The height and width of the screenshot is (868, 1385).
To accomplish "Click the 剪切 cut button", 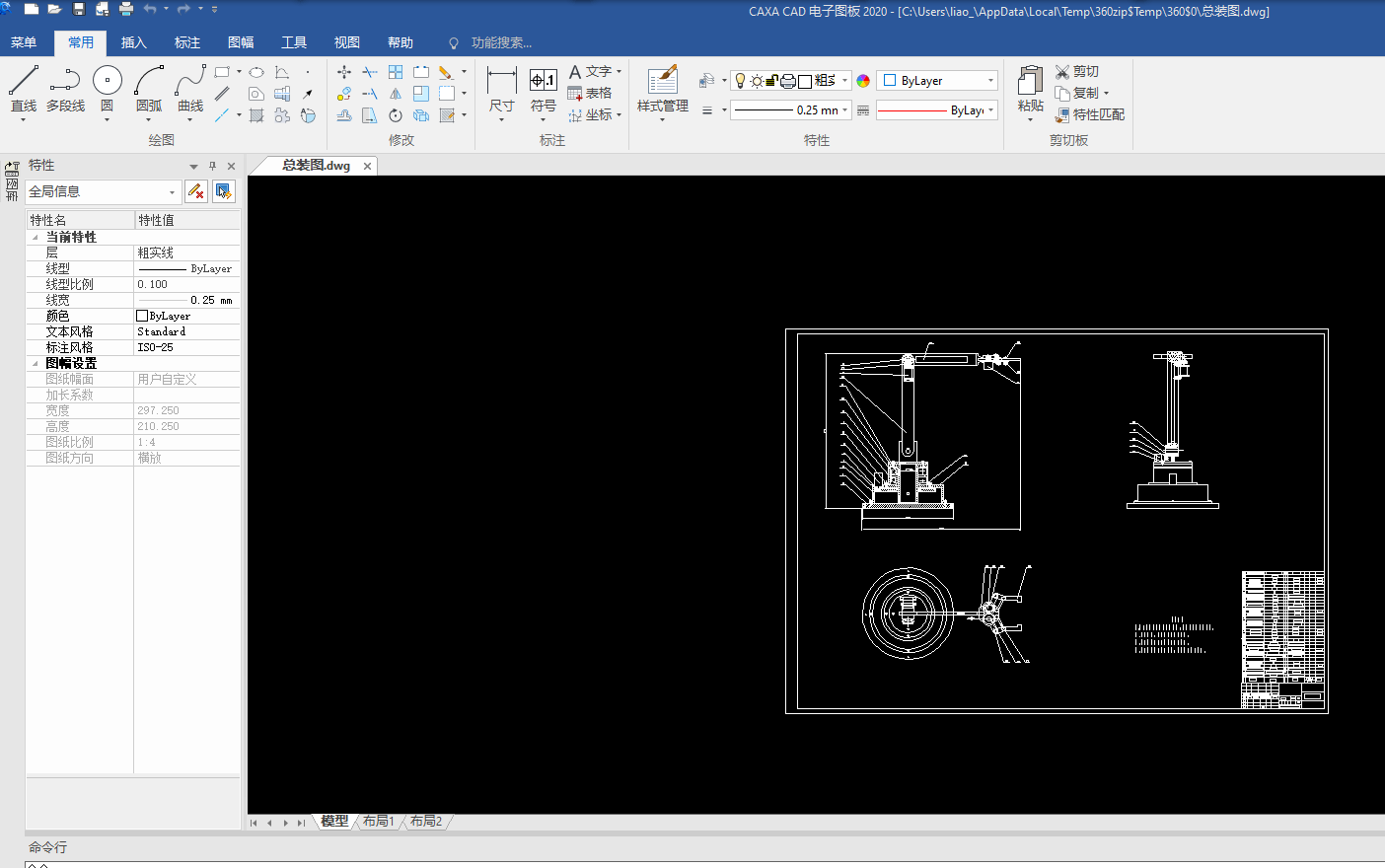I will coord(1076,71).
